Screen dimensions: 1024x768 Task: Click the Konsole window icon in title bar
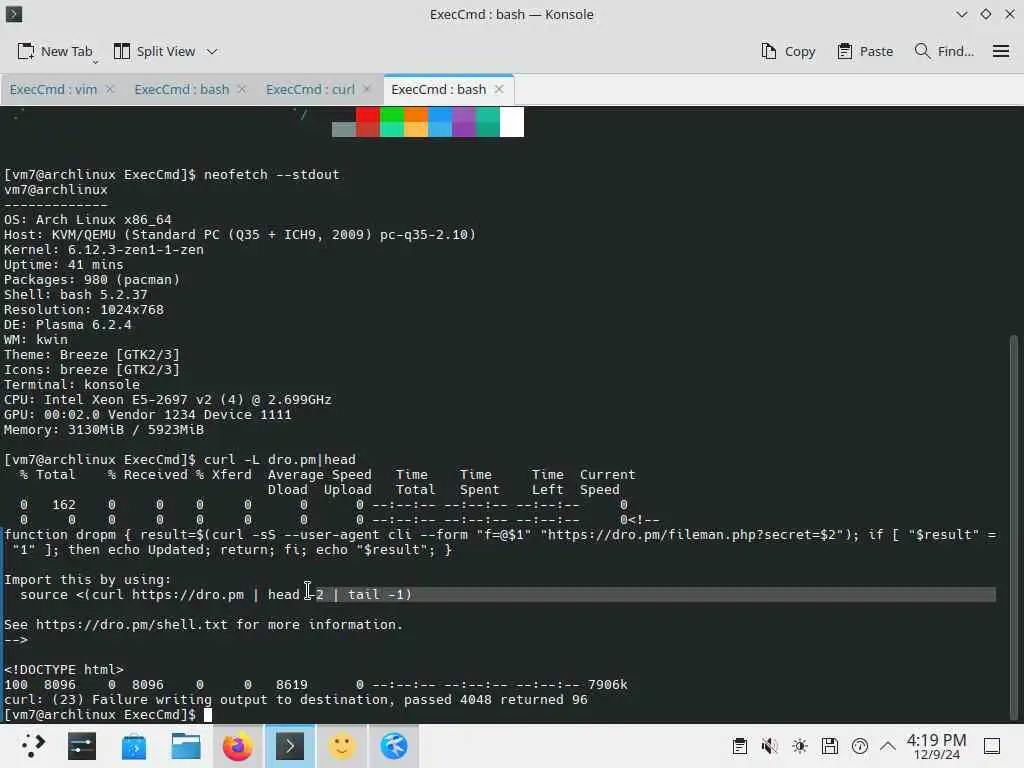14,14
